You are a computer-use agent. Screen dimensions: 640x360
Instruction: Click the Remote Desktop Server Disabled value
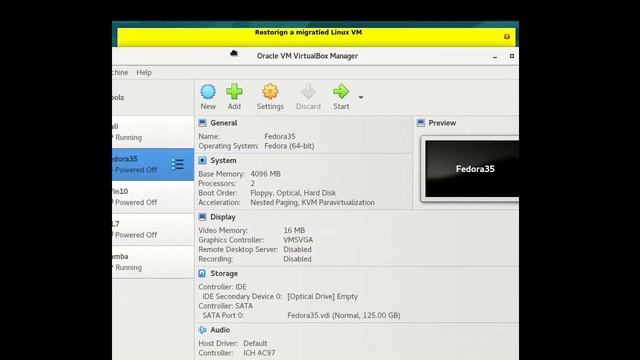pyautogui.click(x=298, y=249)
